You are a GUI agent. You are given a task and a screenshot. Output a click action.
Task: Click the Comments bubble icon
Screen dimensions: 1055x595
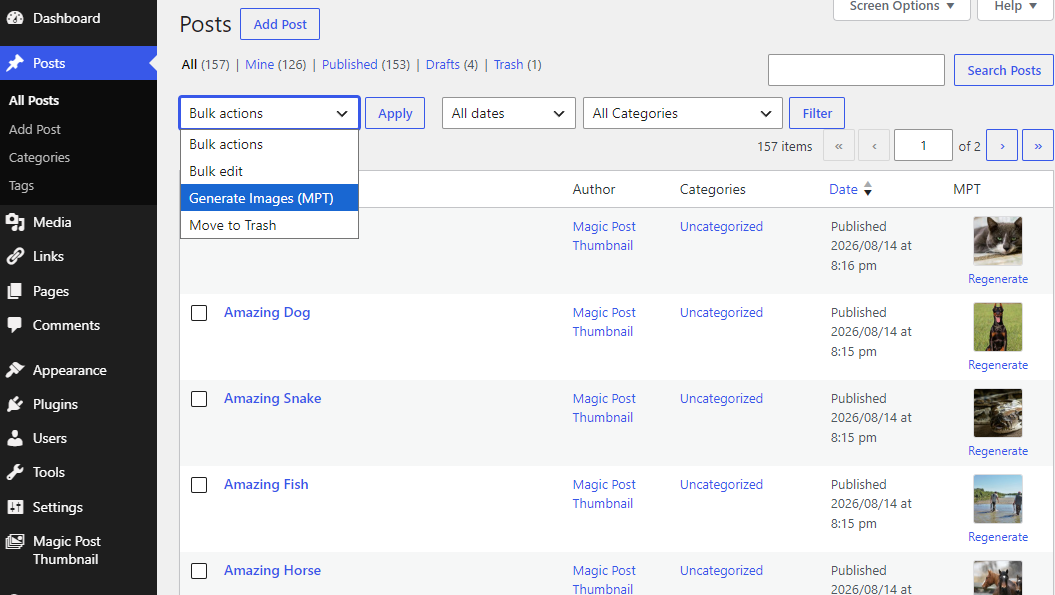15,325
